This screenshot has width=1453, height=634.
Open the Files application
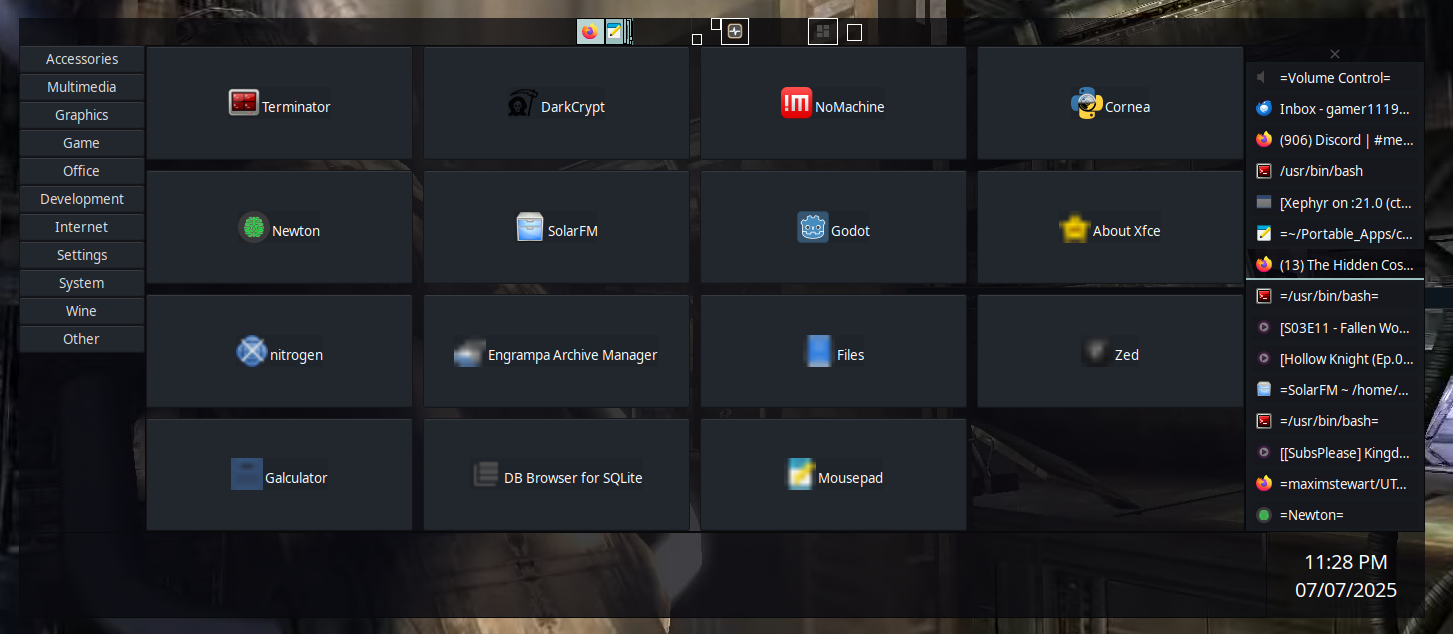pyautogui.click(x=833, y=352)
